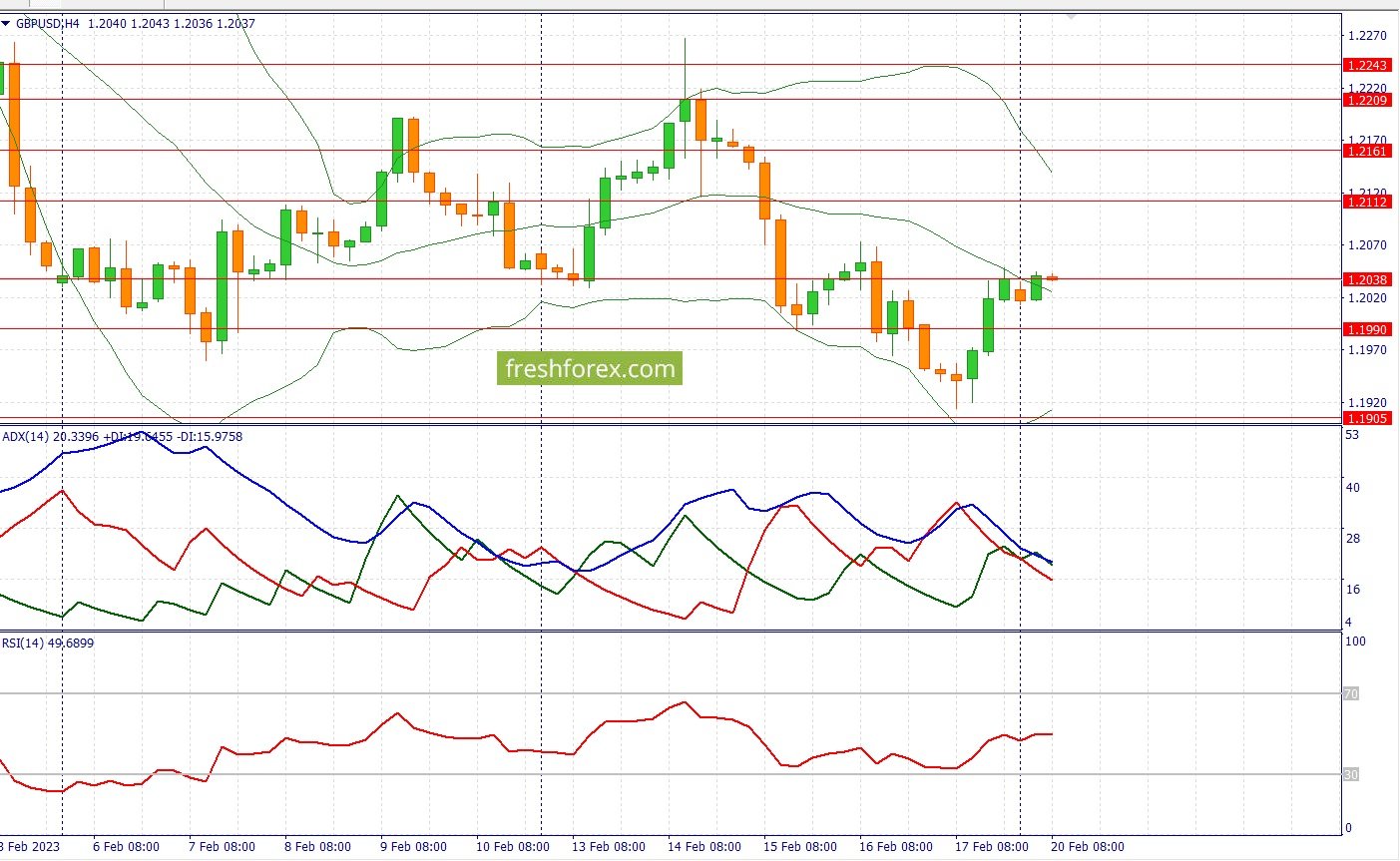This screenshot has height=861, width=1400.
Task: Select the red 1.2243 price level label
Action: [1366, 65]
